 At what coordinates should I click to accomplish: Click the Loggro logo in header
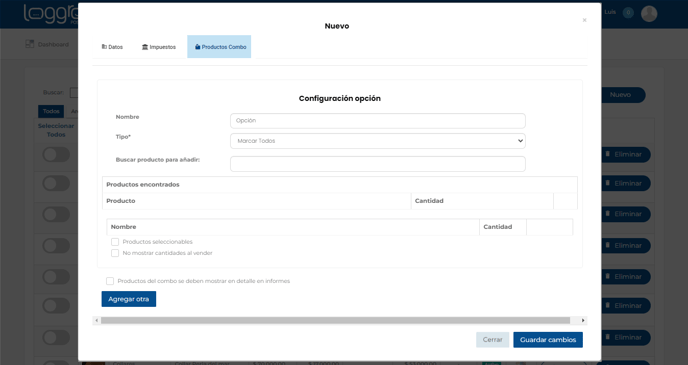(x=50, y=14)
